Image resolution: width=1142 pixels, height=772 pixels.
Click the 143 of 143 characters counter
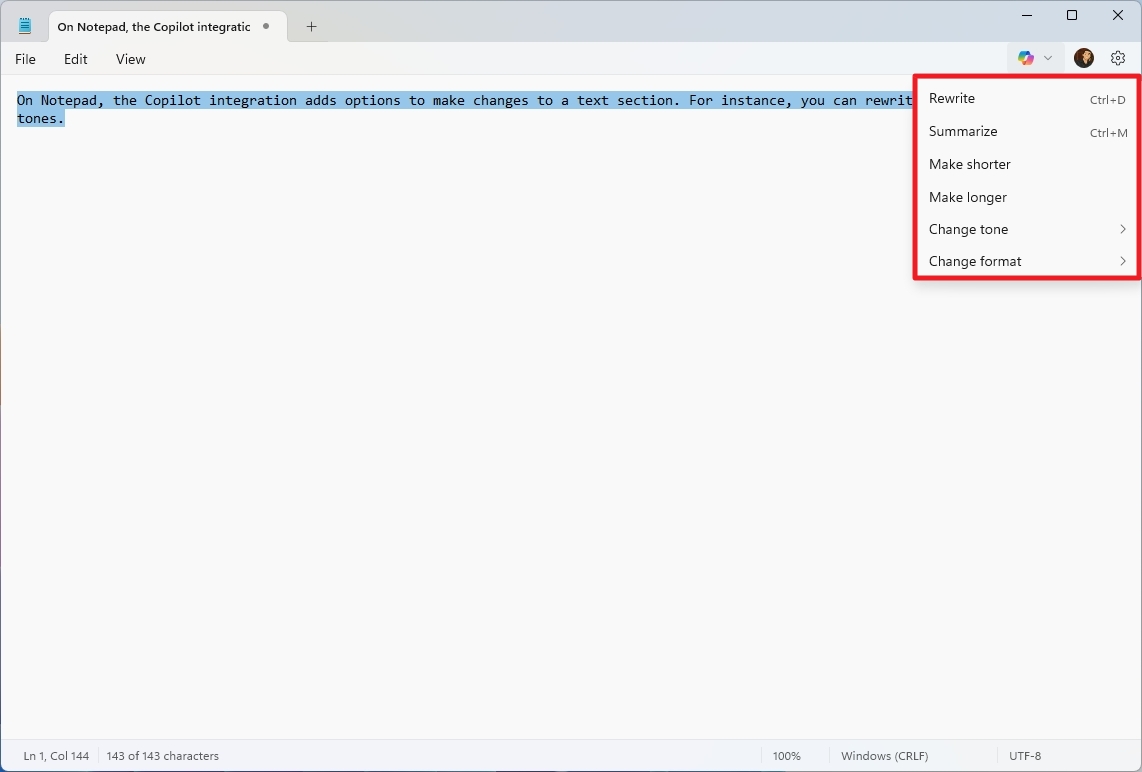pyautogui.click(x=163, y=756)
